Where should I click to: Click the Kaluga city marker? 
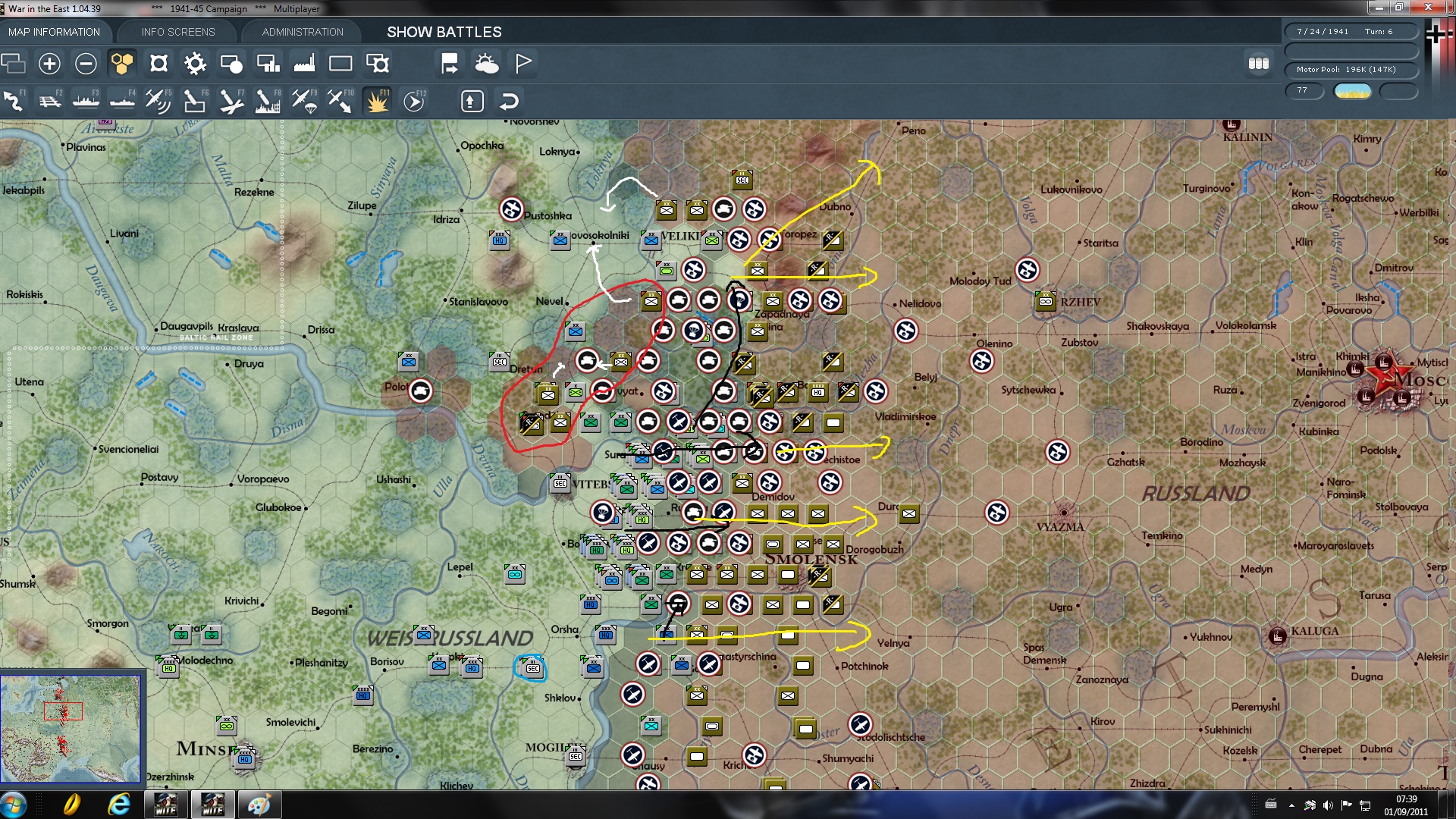click(1278, 635)
